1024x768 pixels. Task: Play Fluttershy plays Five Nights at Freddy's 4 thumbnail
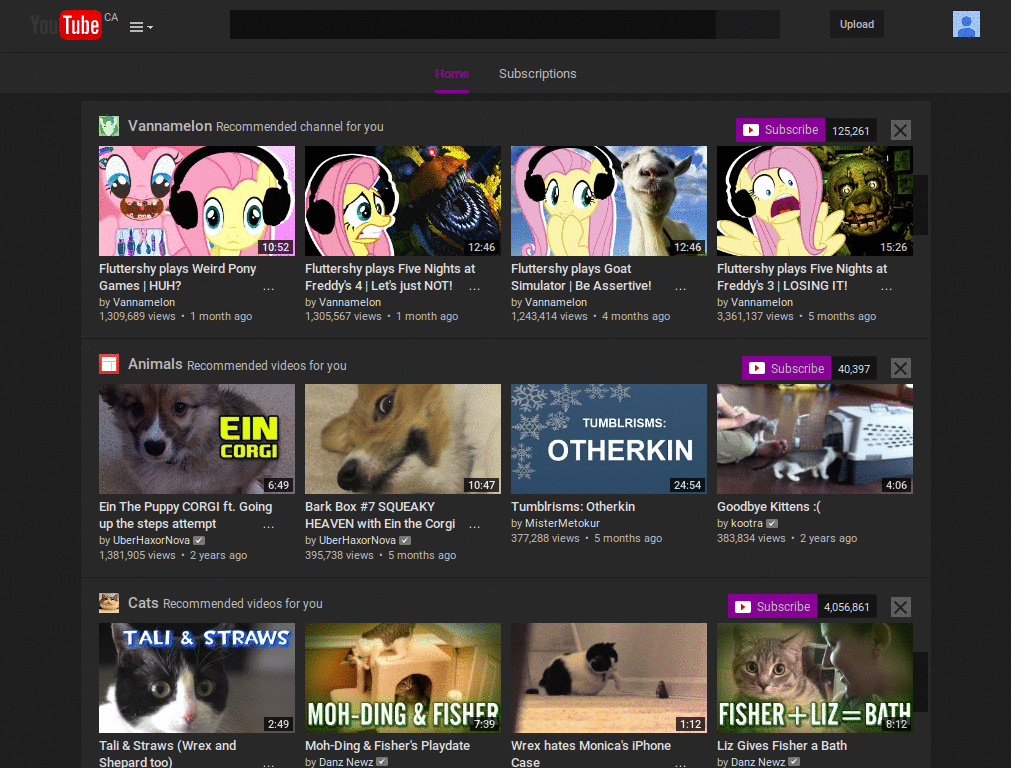[x=403, y=201]
